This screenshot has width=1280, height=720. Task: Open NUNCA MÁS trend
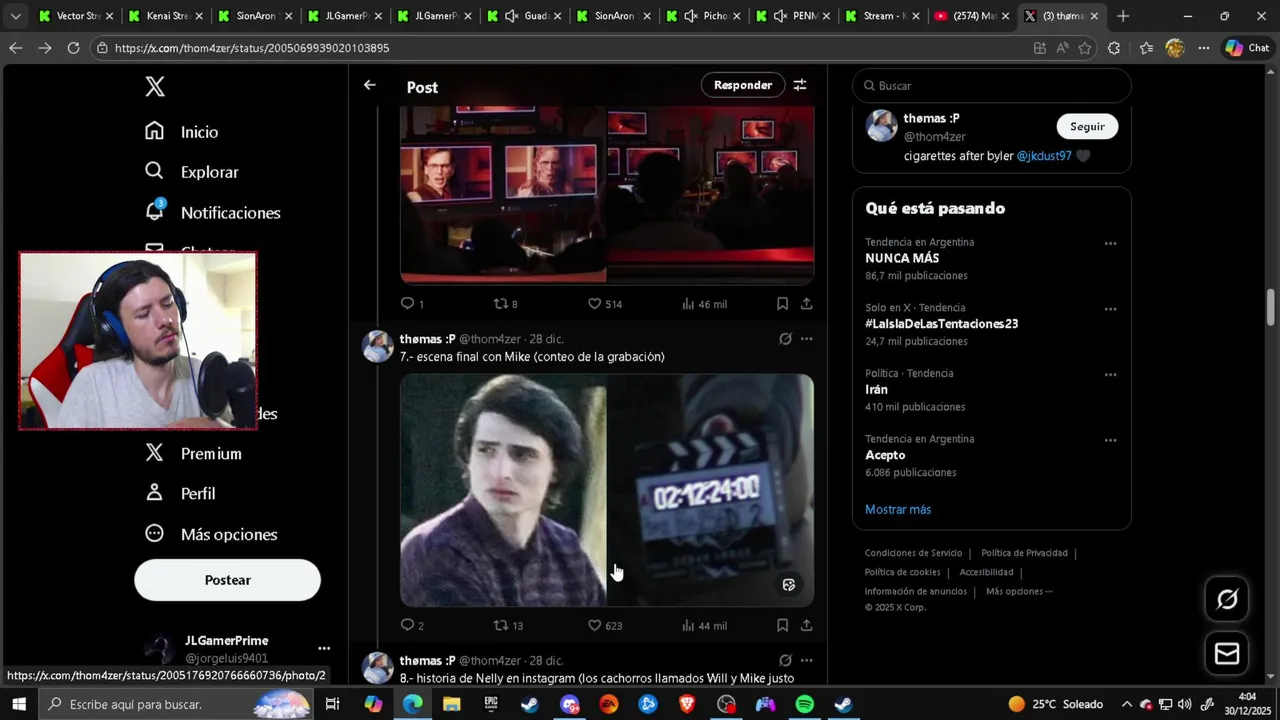[x=902, y=258]
